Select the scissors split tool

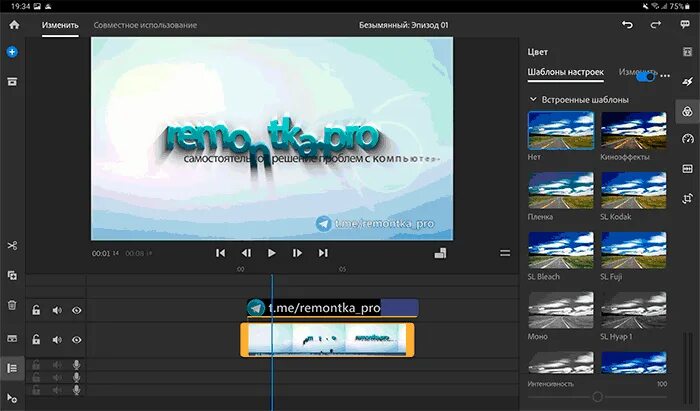point(12,245)
